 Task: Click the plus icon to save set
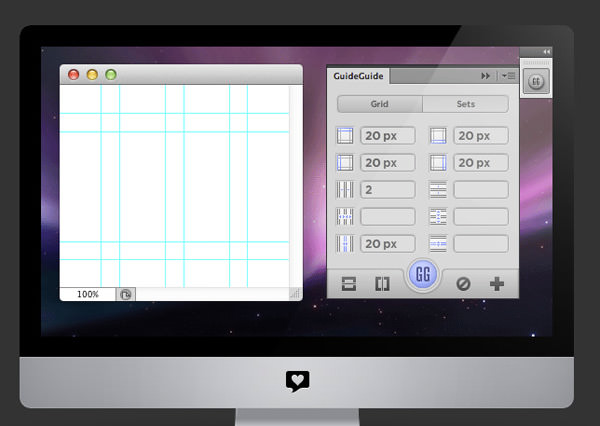click(497, 284)
